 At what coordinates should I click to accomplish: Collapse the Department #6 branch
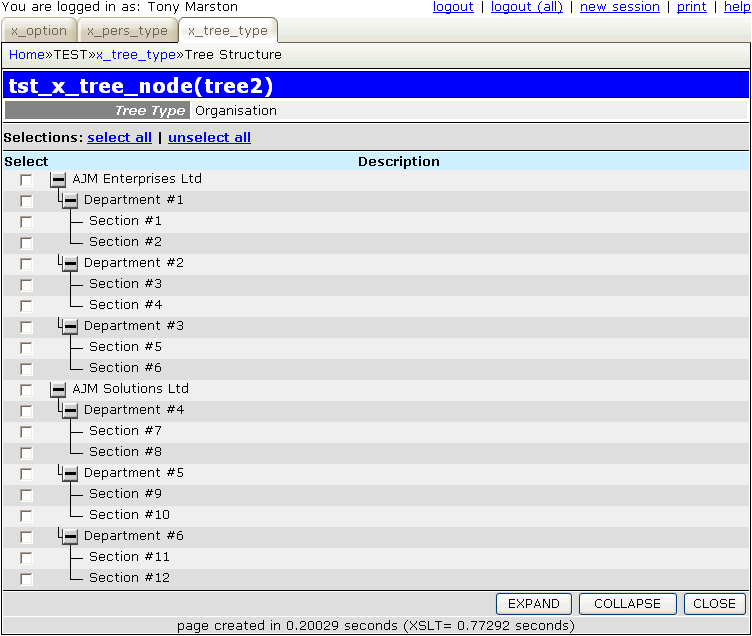[70, 537]
